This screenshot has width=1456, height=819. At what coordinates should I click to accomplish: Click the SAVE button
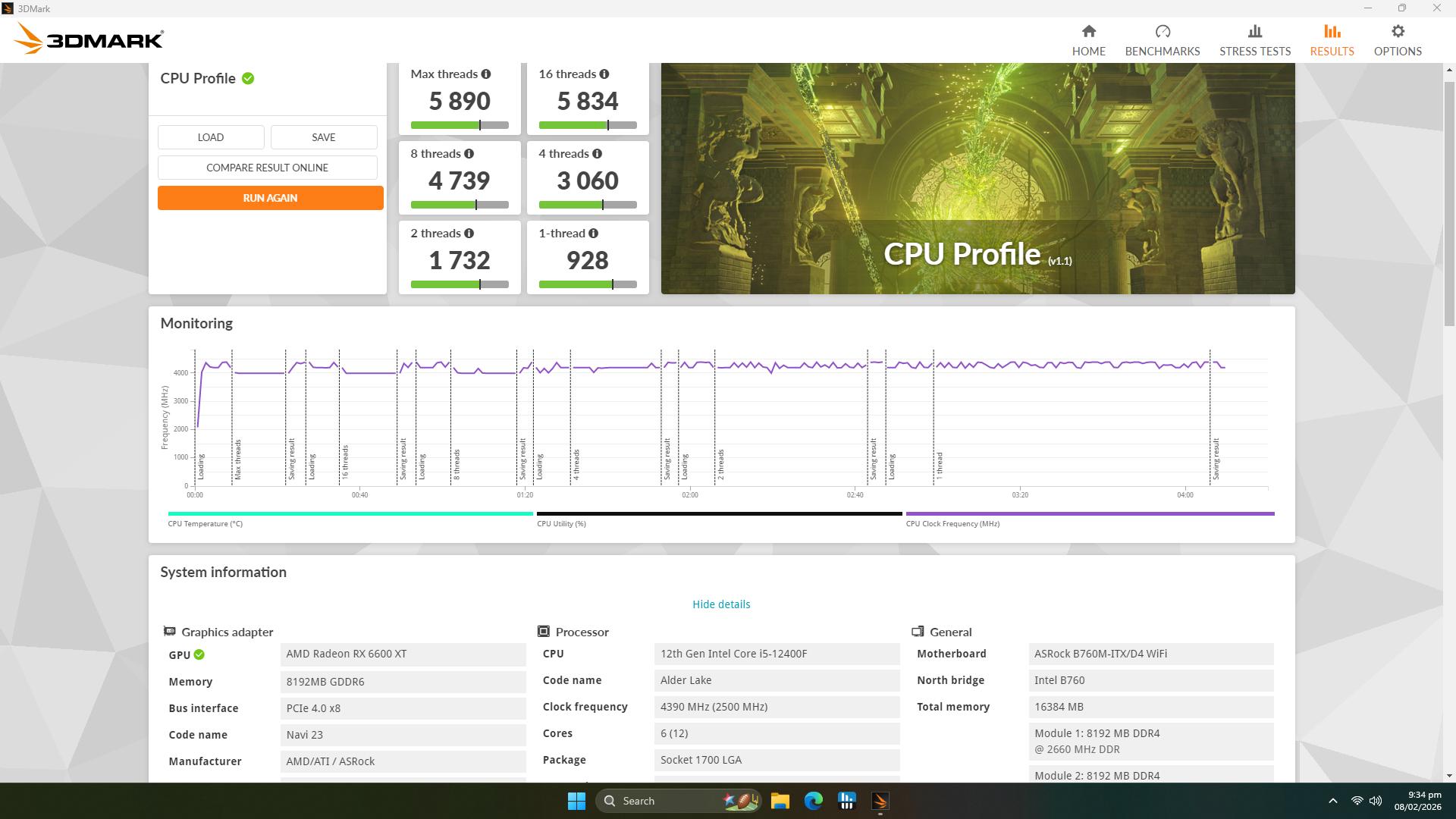tap(324, 137)
